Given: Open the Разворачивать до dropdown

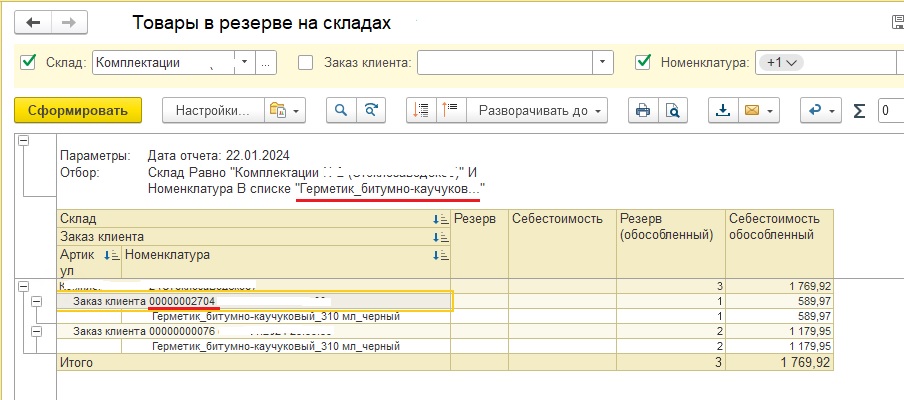Looking at the screenshot, I should 537,110.
